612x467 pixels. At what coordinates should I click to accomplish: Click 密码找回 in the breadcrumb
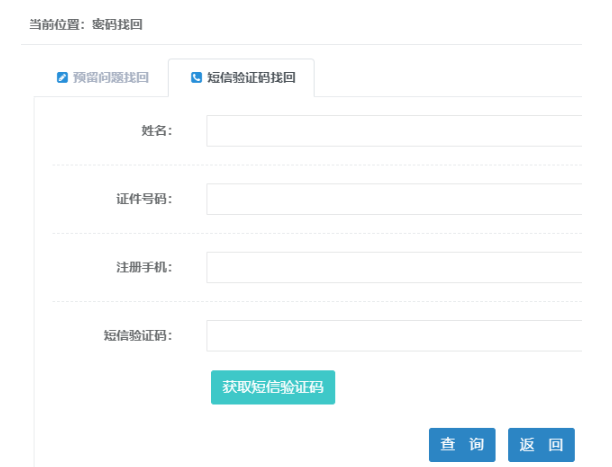point(117,24)
